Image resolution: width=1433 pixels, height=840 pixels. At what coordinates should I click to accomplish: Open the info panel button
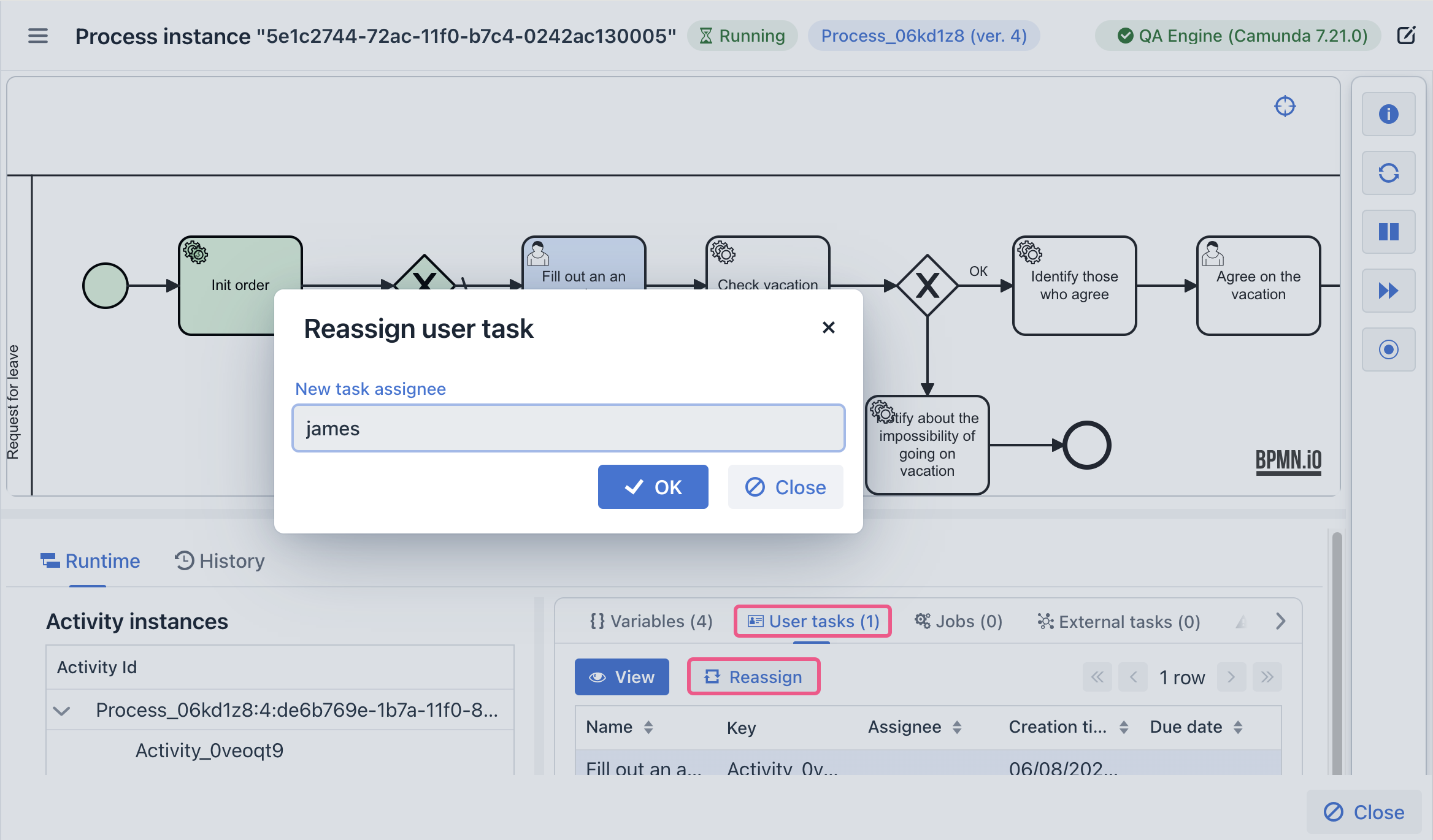tap(1388, 114)
